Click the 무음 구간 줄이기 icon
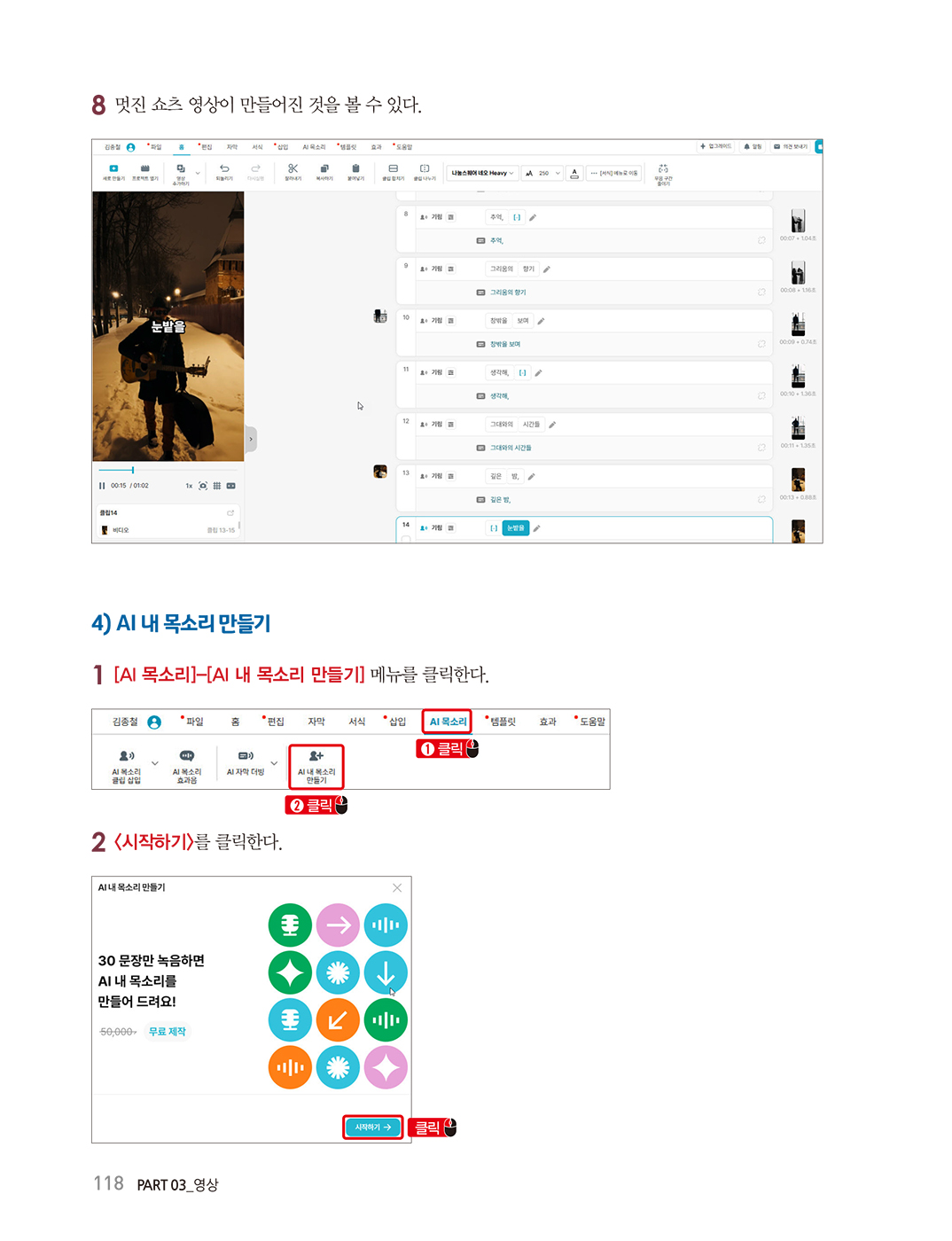Viewport: 952px width, 1241px height. tap(663, 168)
